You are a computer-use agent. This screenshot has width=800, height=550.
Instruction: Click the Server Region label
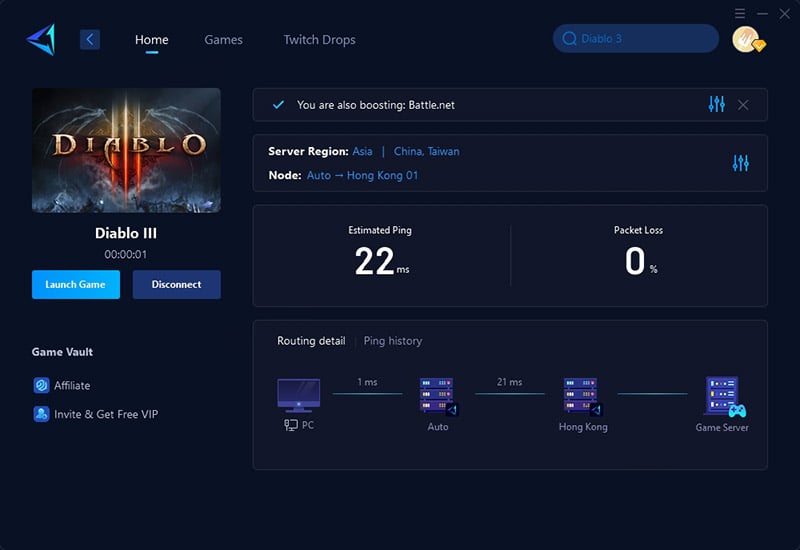pos(308,152)
